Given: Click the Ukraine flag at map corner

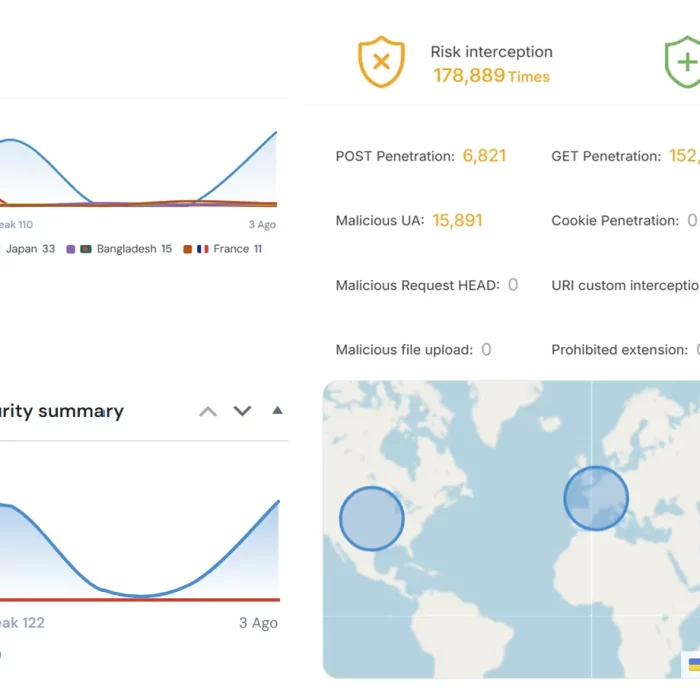Looking at the screenshot, I should coord(694,664).
